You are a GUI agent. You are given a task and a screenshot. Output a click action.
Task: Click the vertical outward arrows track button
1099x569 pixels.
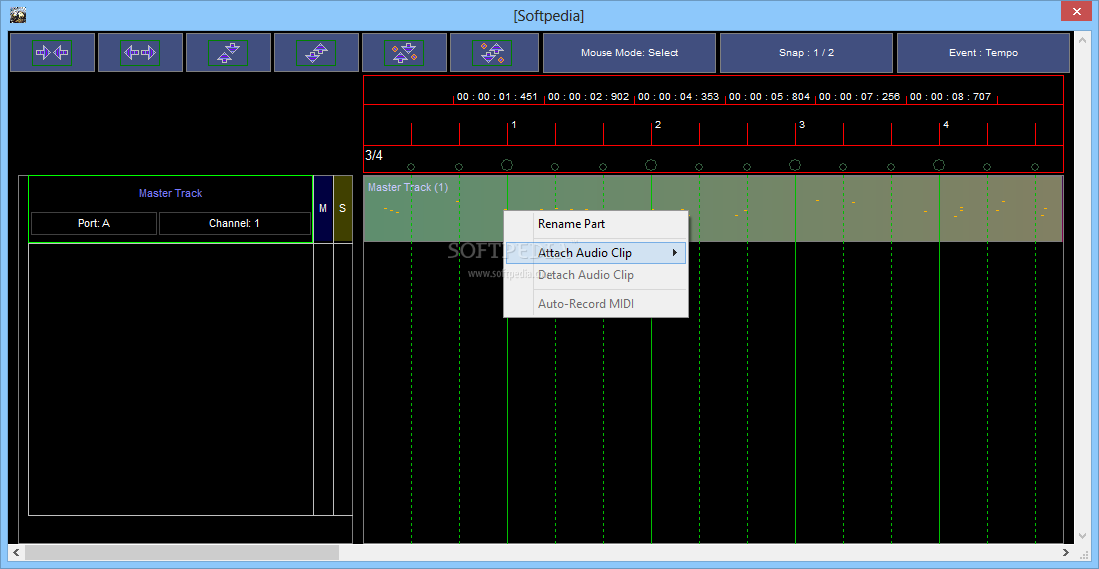(x=316, y=53)
